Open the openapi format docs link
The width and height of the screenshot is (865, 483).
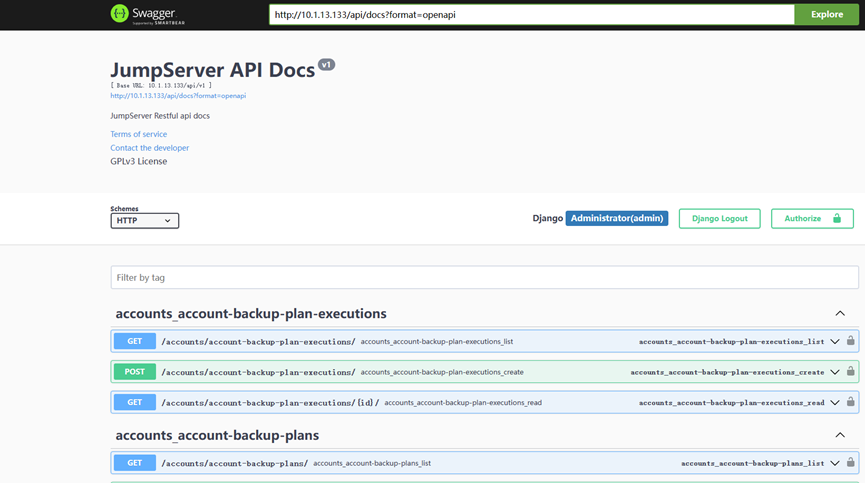click(178, 96)
